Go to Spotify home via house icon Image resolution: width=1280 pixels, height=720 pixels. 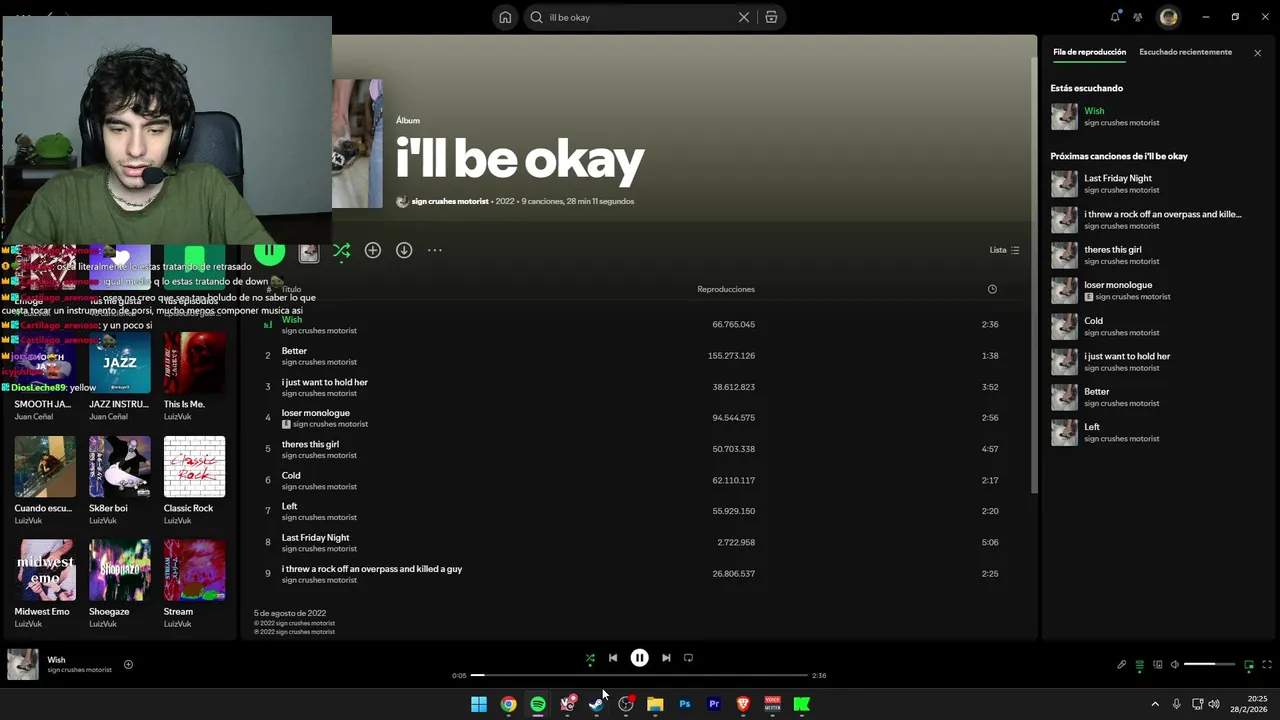point(505,17)
